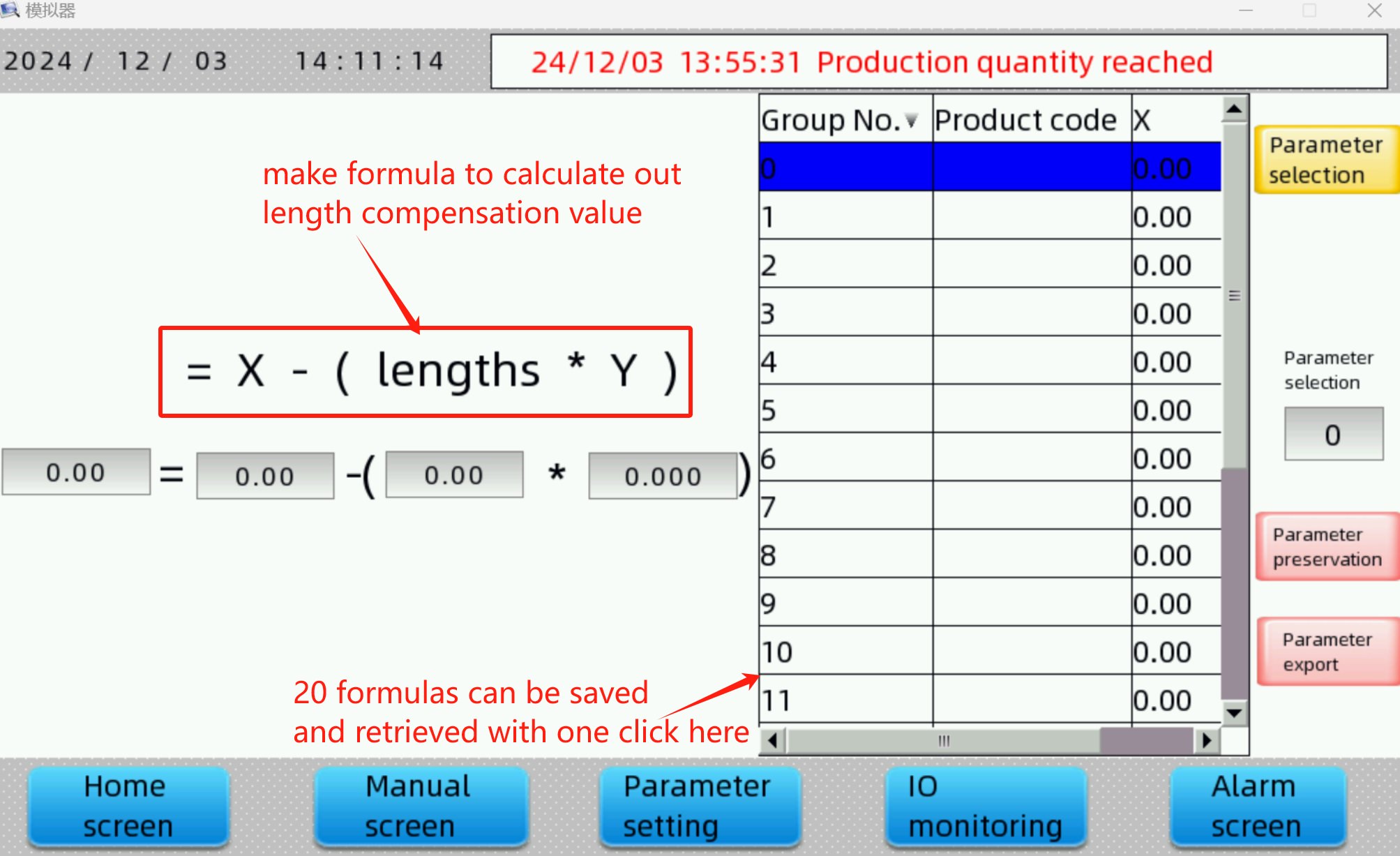Select group number 3 row
Screen dimensions: 1400x856
(991, 313)
